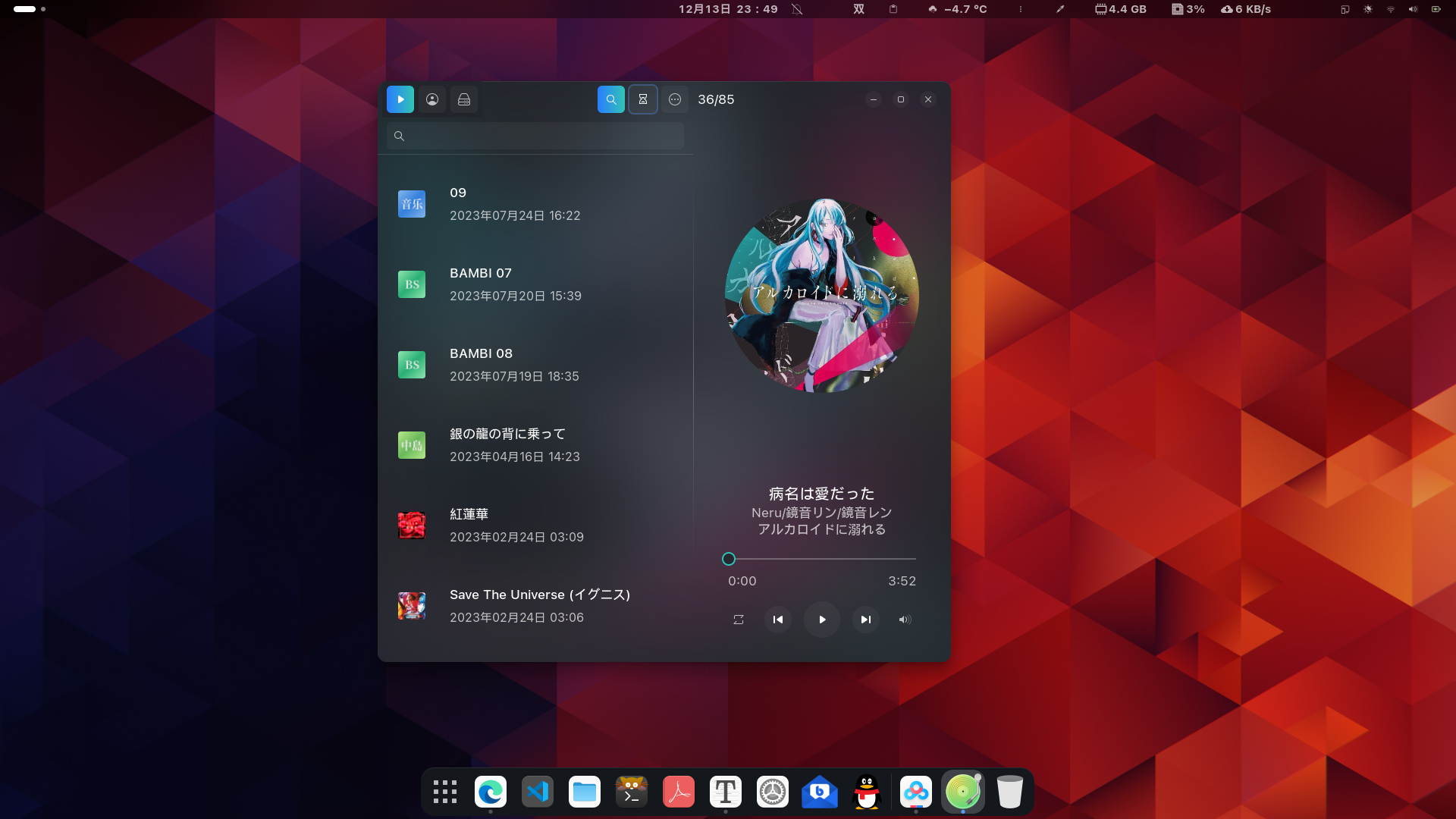
Task: Mute audio using the speaker icon
Action: click(x=903, y=620)
